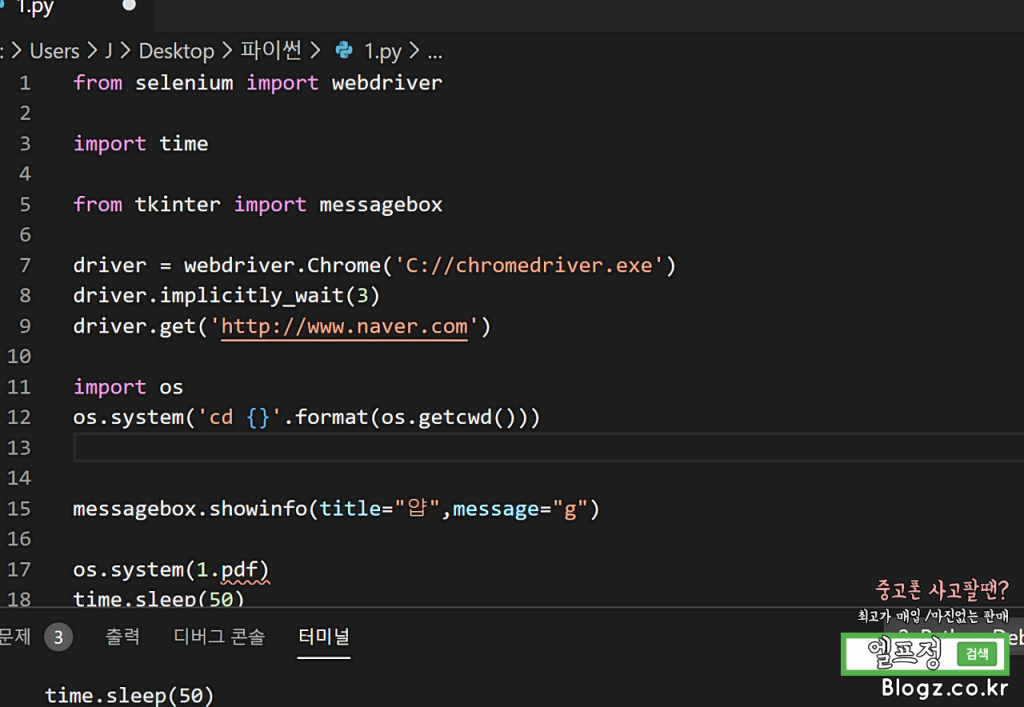Open the Desktop breadcrumb segment

[x=176, y=51]
